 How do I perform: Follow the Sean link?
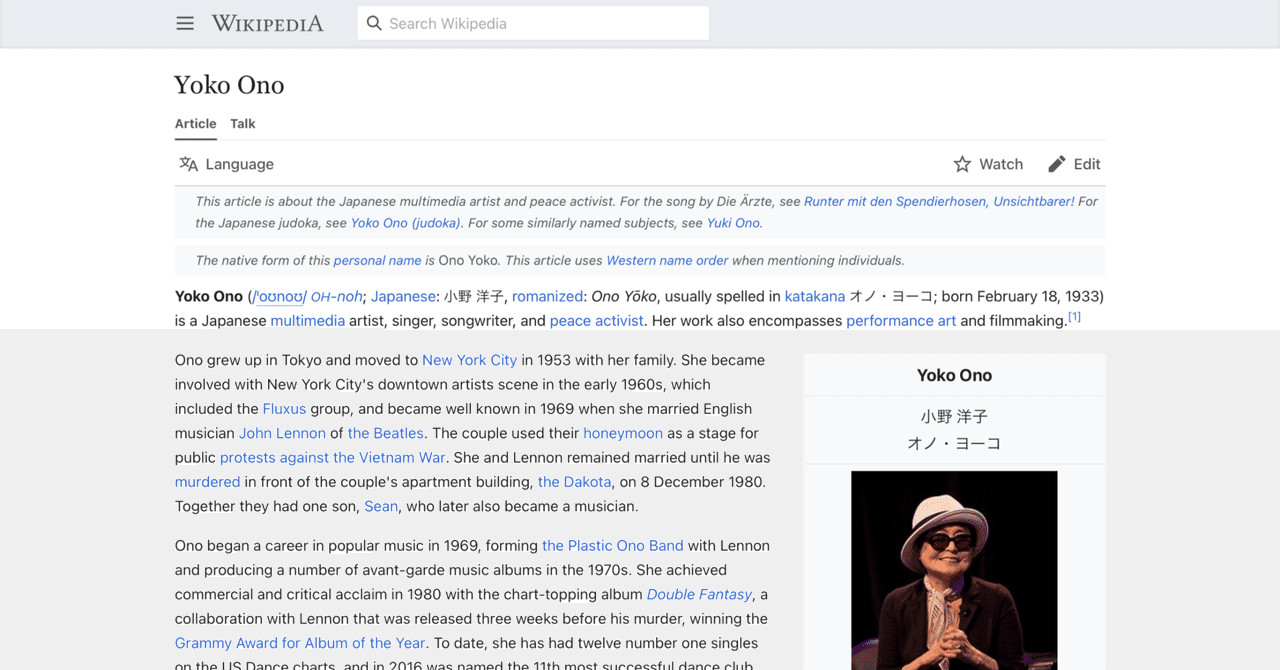[381, 506]
